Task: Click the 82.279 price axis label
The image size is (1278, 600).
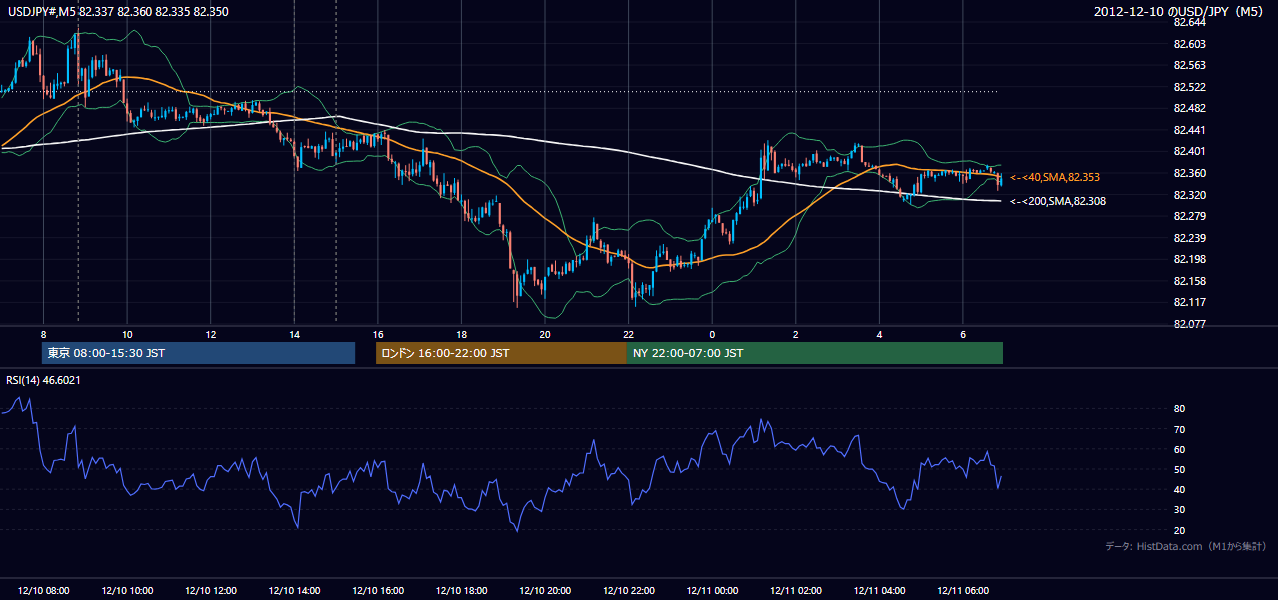Action: pyautogui.click(x=1189, y=216)
